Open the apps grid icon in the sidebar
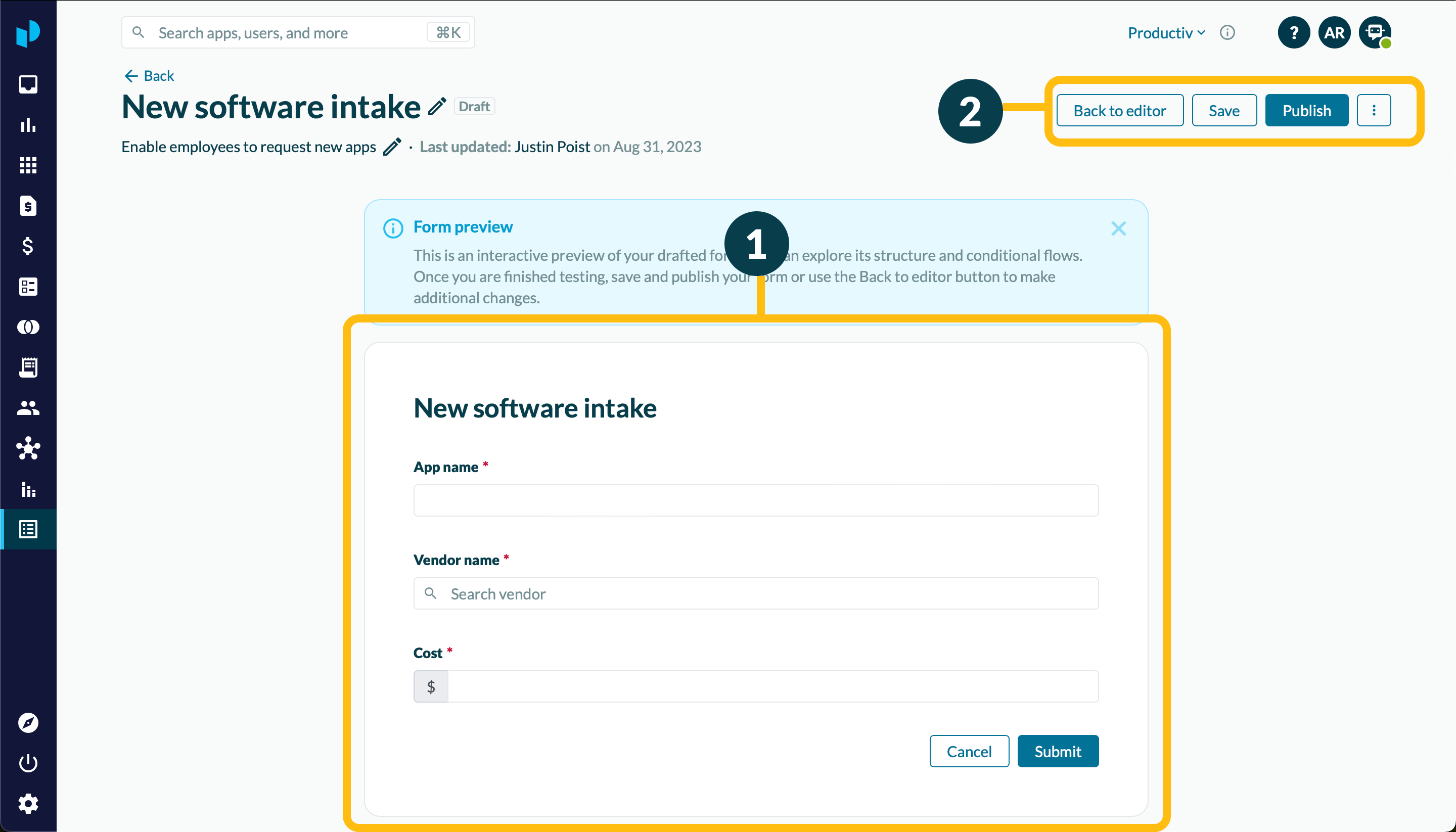The width and height of the screenshot is (1456, 832). pos(28,166)
